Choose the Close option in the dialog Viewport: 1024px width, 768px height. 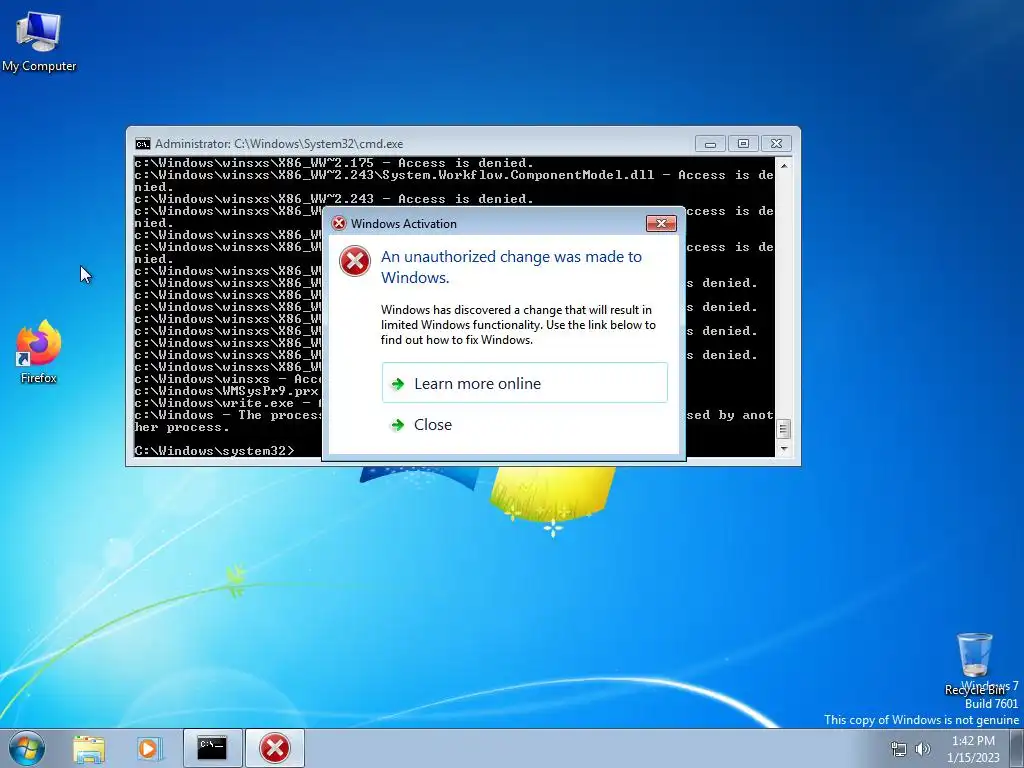[x=524, y=424]
